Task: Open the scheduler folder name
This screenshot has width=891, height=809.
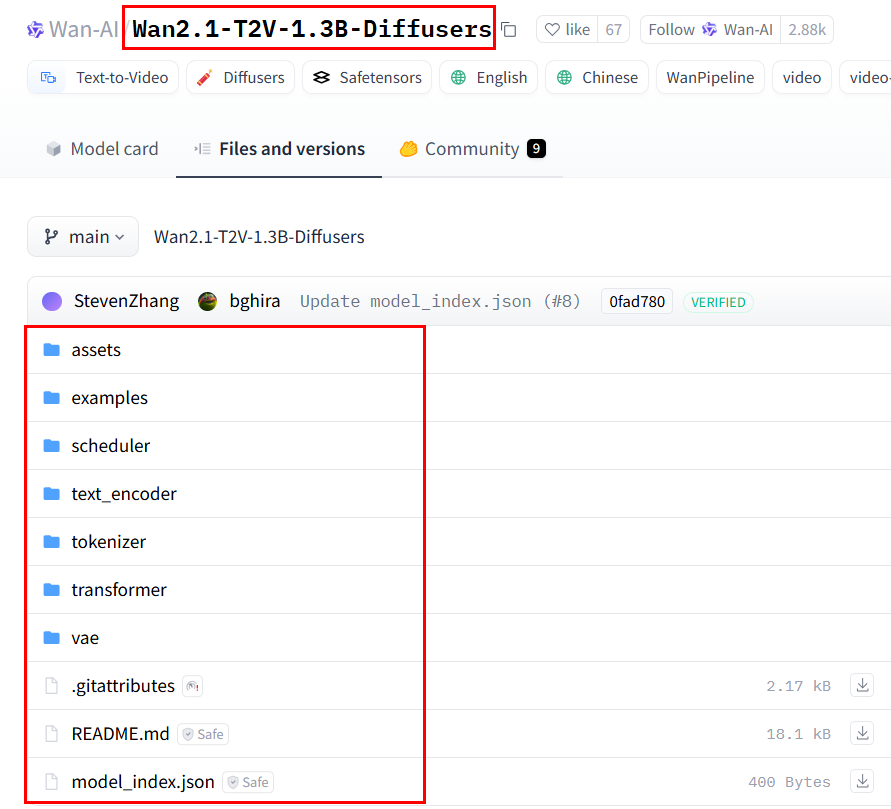Action: pyautogui.click(x=111, y=446)
